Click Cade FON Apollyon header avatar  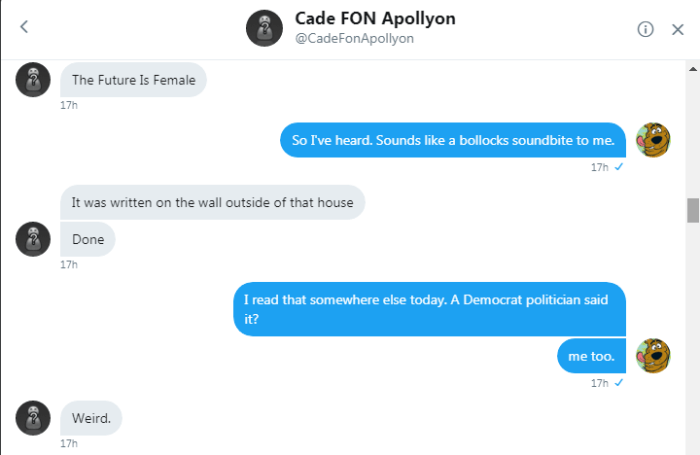click(264, 29)
